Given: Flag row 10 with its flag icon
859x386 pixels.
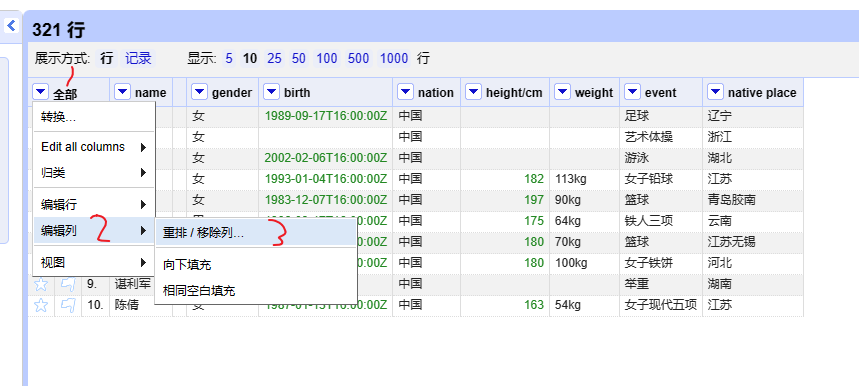Looking at the screenshot, I should [x=67, y=305].
